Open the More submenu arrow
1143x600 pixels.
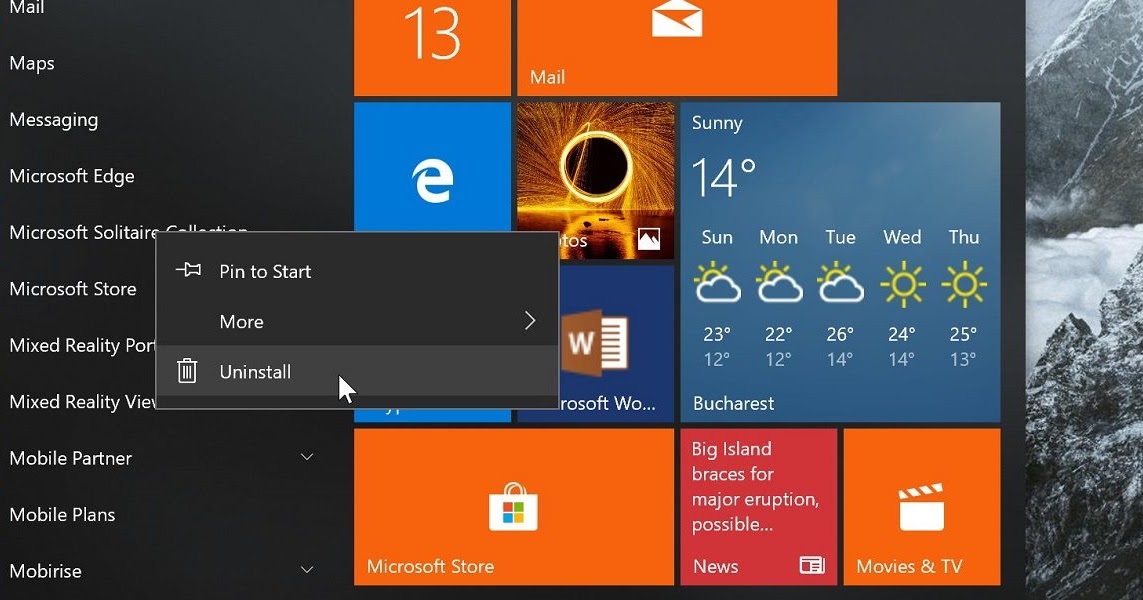pyautogui.click(x=530, y=321)
